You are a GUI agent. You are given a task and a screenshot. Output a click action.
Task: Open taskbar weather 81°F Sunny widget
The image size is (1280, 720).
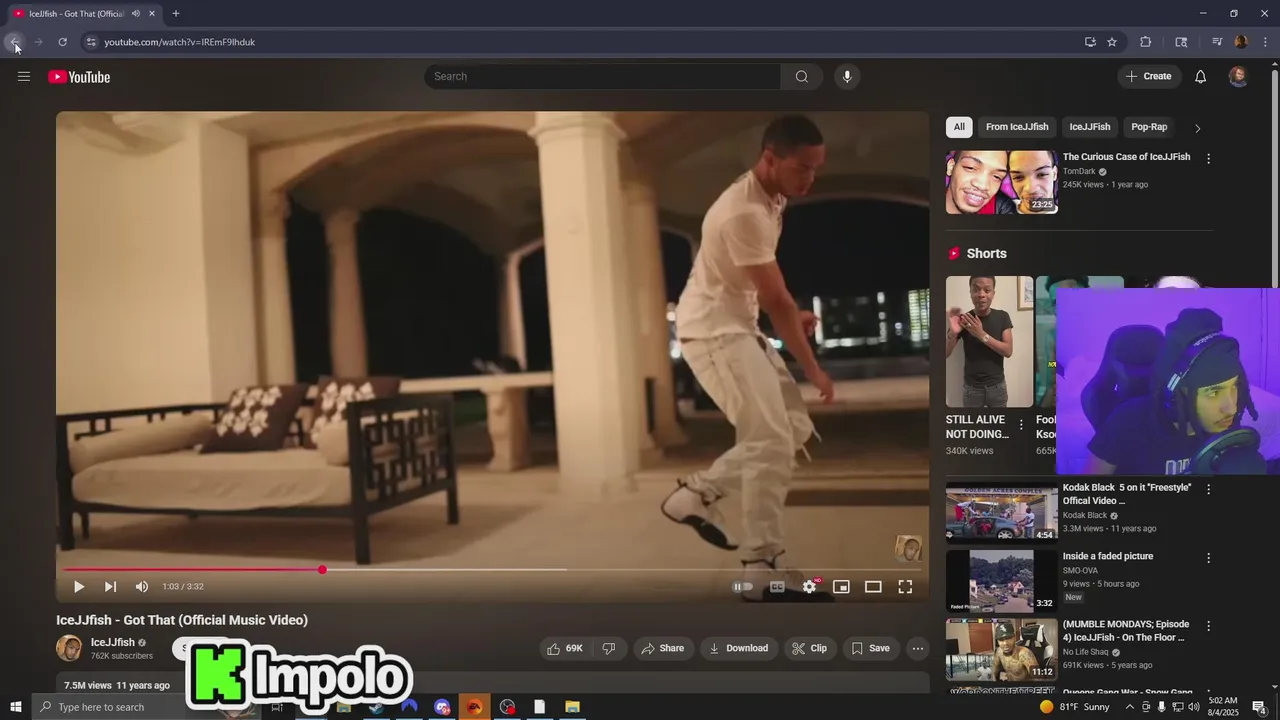coord(1075,707)
